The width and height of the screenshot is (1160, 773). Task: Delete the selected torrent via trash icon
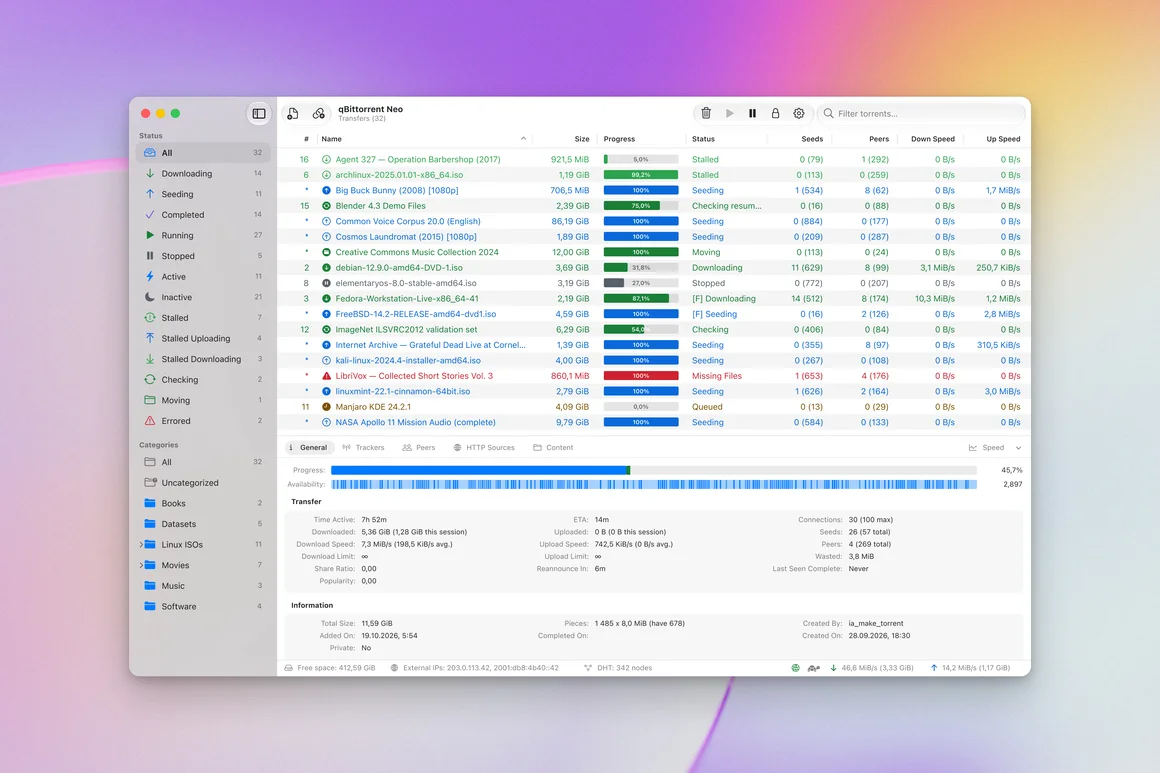(706, 113)
